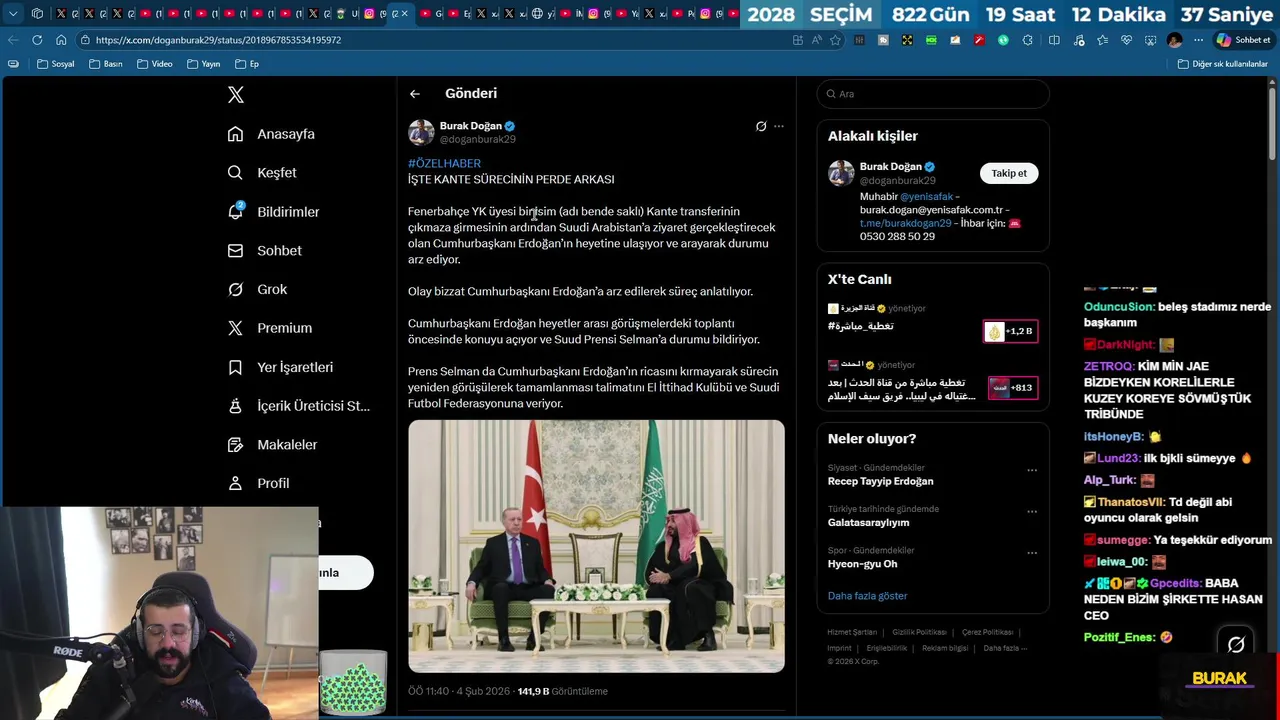
Task: Open the #تغطية_مباشرة live broadcast
Action: (x=860, y=326)
